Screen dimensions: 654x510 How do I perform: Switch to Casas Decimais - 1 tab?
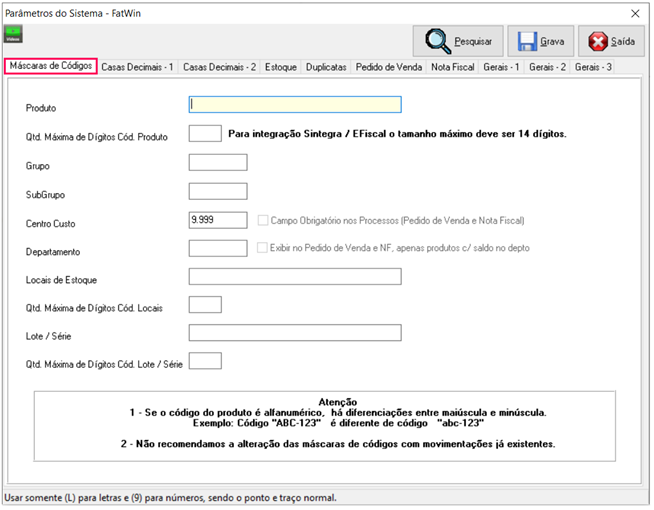pos(138,67)
